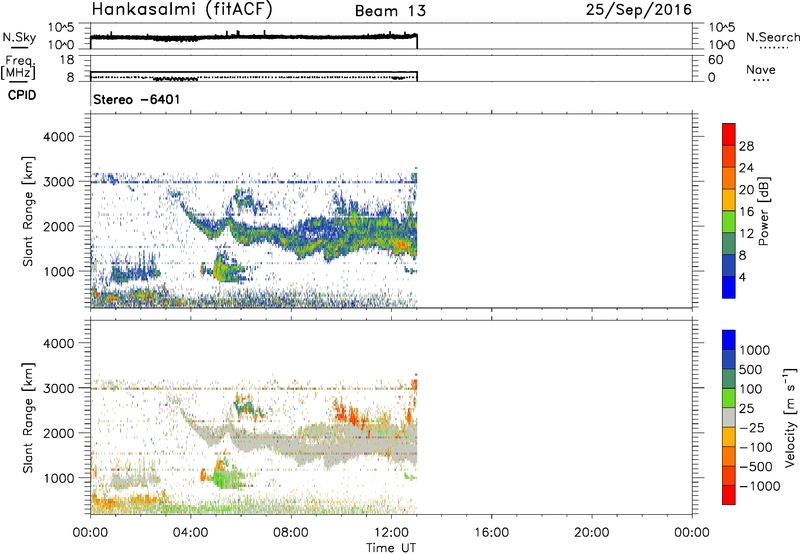This screenshot has width=800, height=554.
Task: Click the Stereo -6401 CPID text
Action: pyautogui.click(x=137, y=99)
